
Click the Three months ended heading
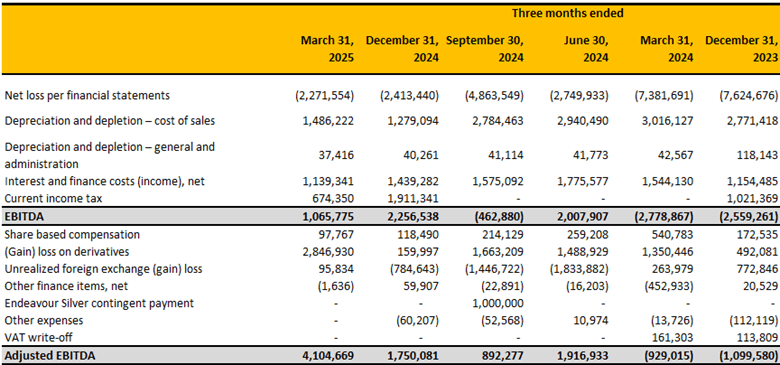[x=568, y=13]
